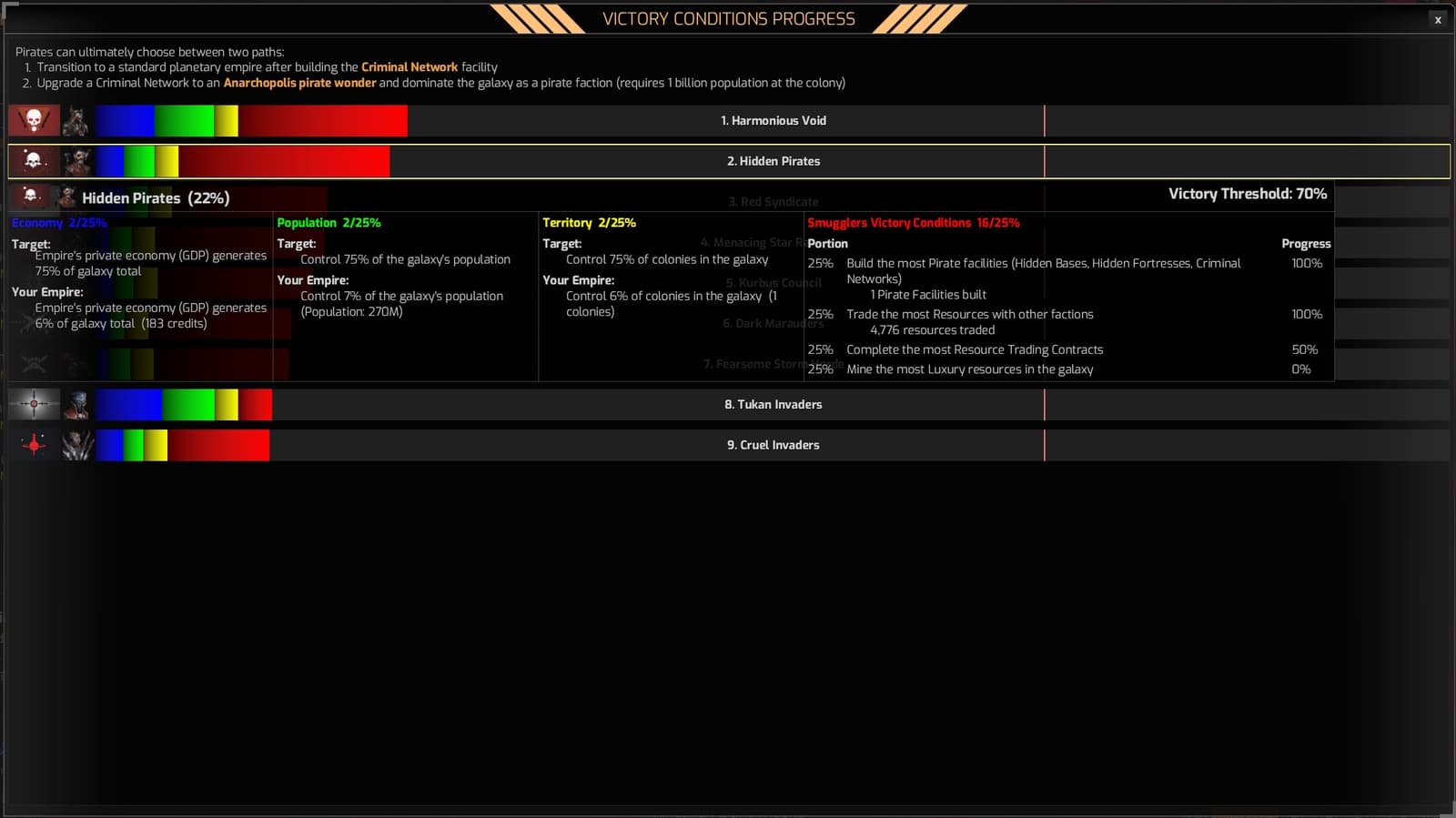
Task: Click 'Complete the most Resource Trading Contracts' text
Action: (x=975, y=349)
